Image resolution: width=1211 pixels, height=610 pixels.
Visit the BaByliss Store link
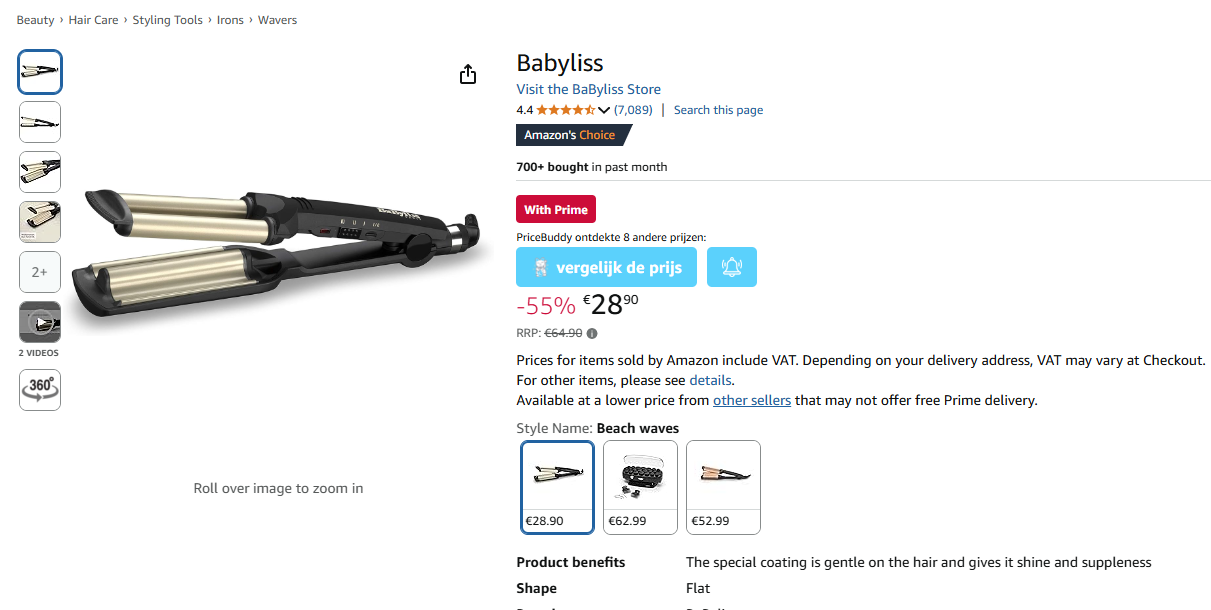[x=588, y=89]
